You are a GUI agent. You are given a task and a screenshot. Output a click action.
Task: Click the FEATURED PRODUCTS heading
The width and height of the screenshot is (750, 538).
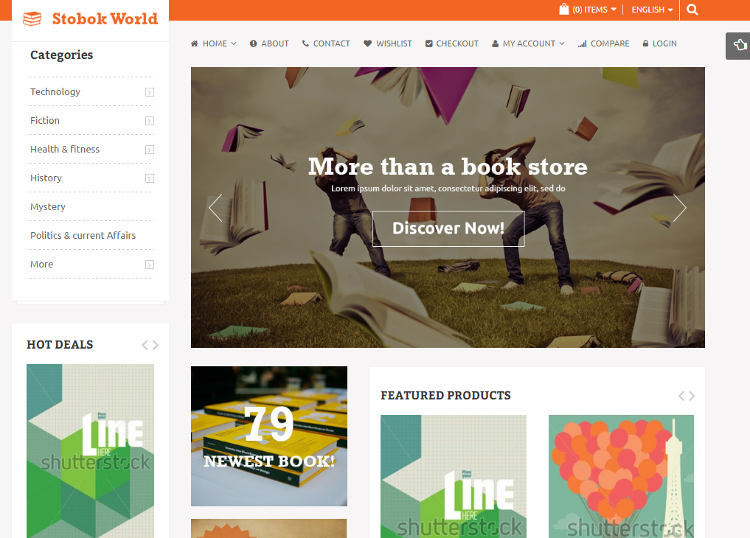point(445,395)
